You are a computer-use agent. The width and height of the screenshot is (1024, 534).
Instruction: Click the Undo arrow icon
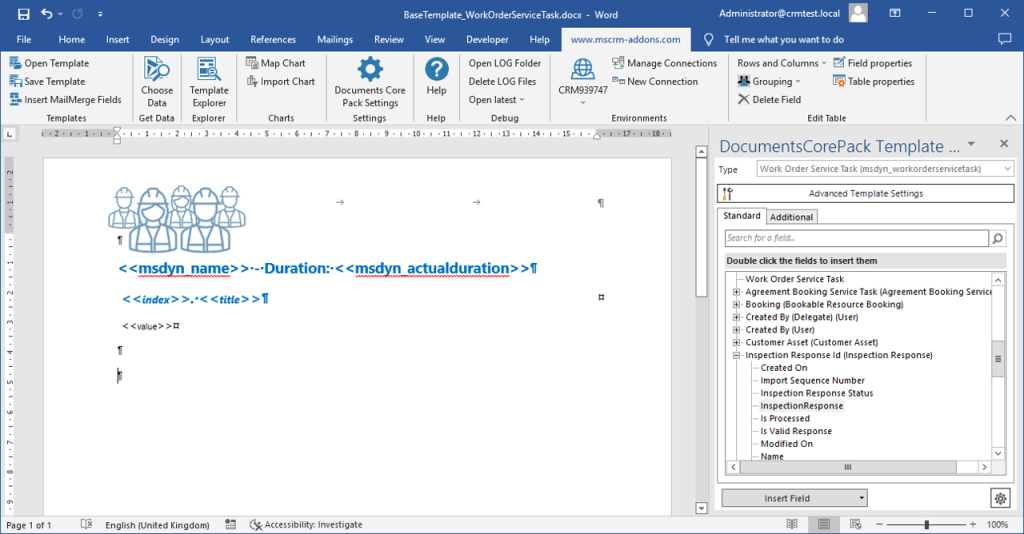(x=46, y=13)
